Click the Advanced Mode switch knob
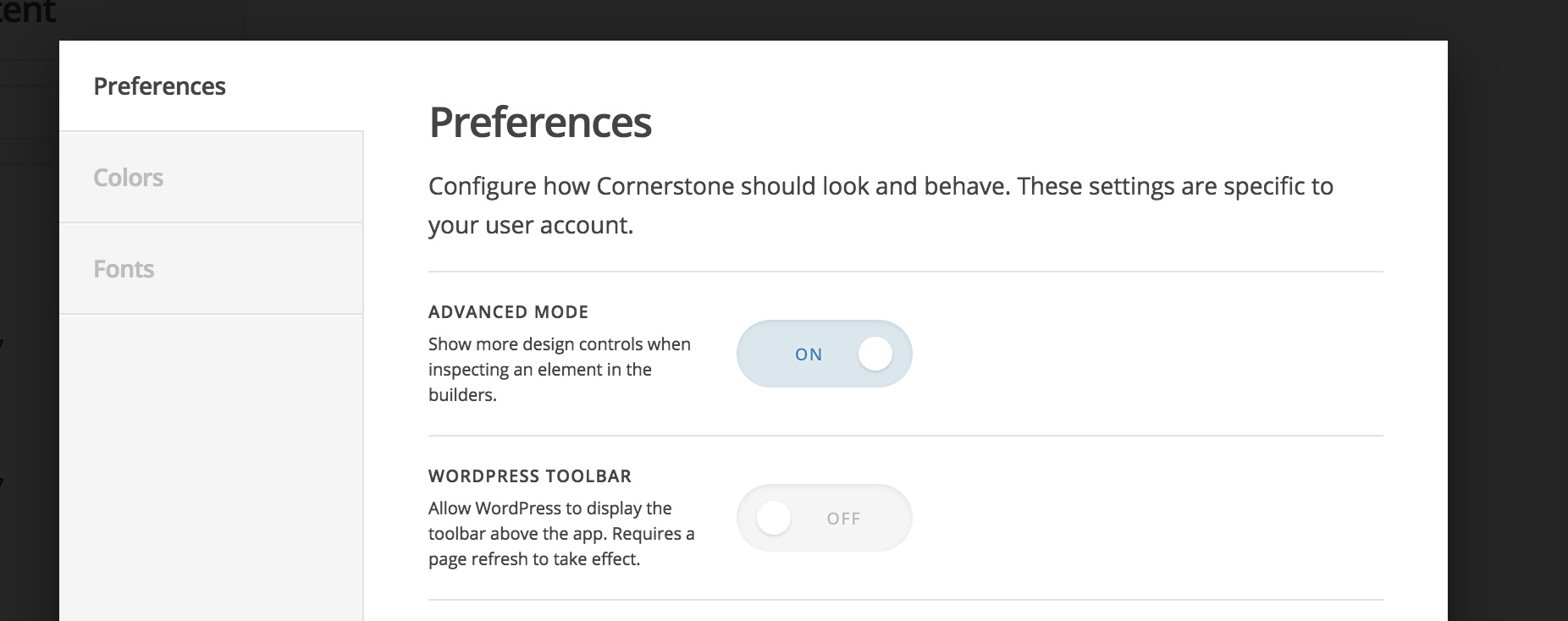Viewport: 1568px width, 621px height. pos(875,354)
